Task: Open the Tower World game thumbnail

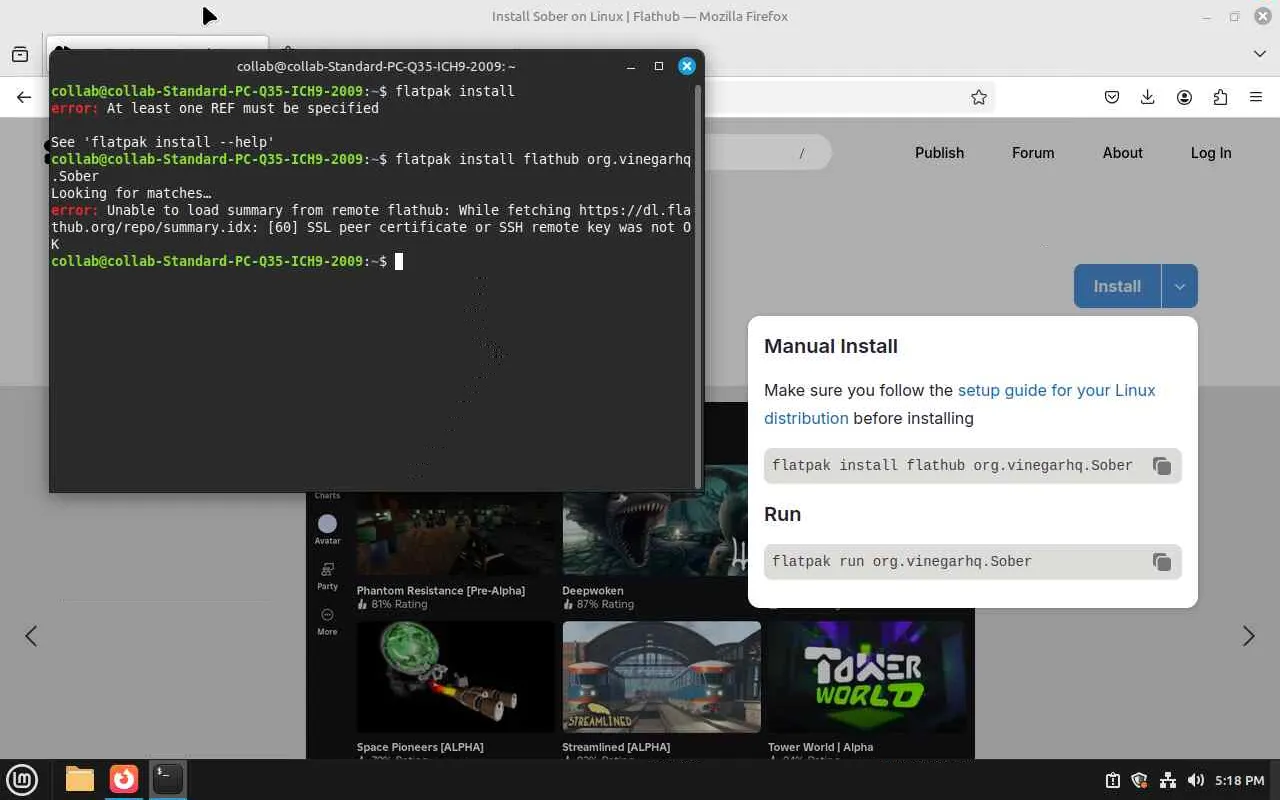Action: pos(867,677)
